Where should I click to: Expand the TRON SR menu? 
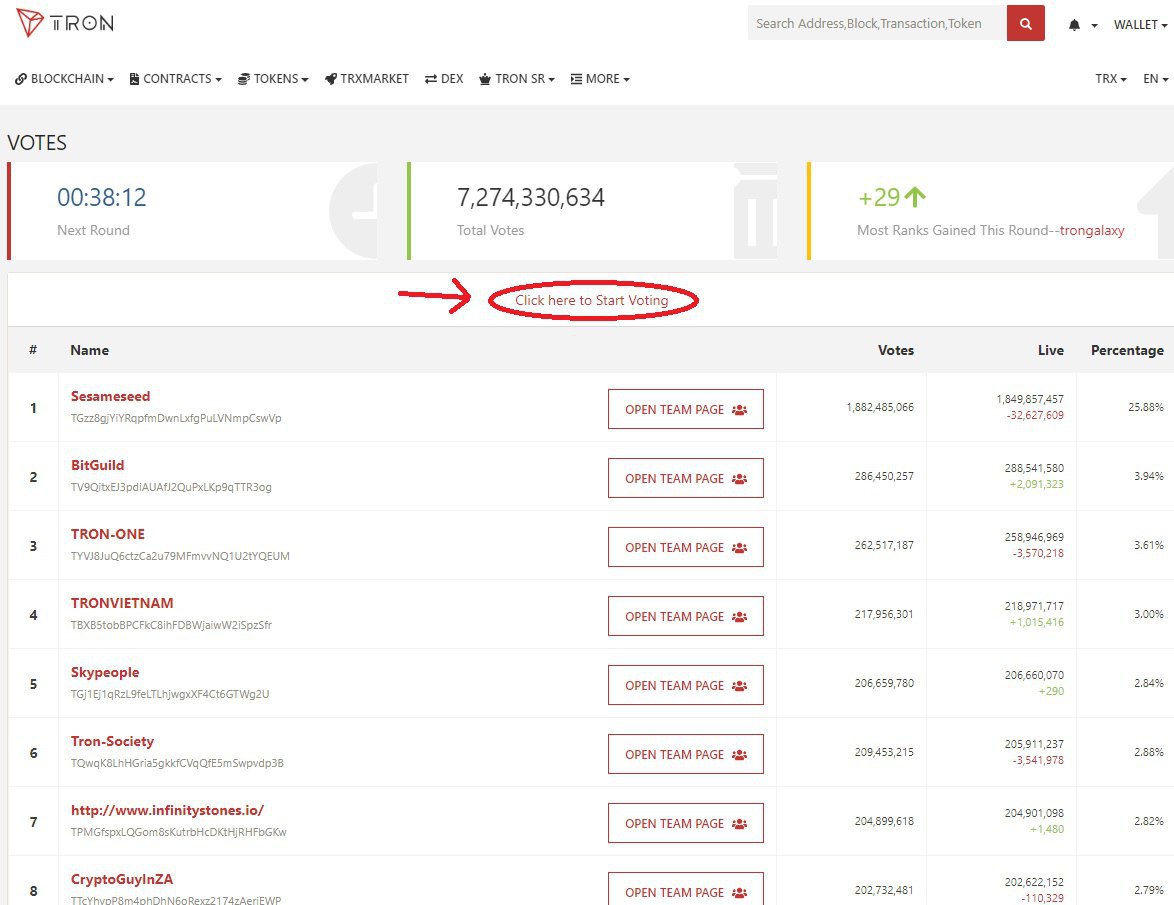point(518,79)
